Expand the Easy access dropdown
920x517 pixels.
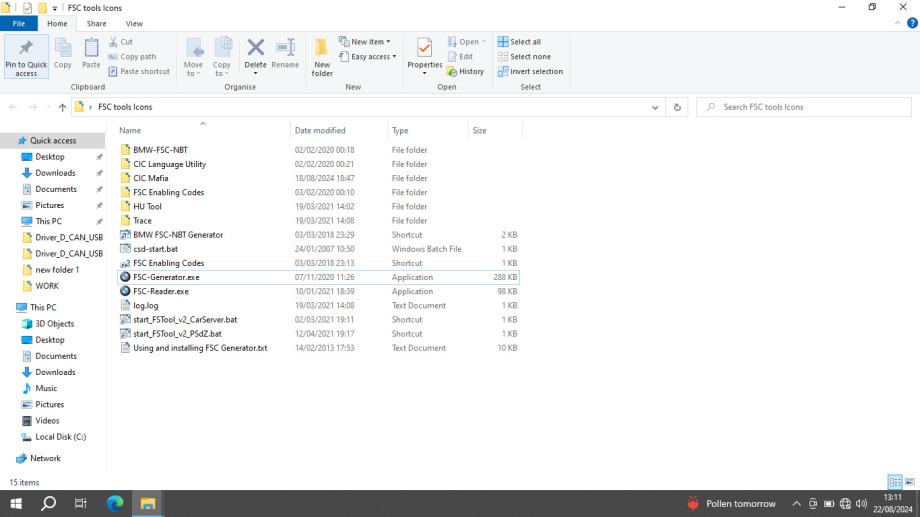368,56
